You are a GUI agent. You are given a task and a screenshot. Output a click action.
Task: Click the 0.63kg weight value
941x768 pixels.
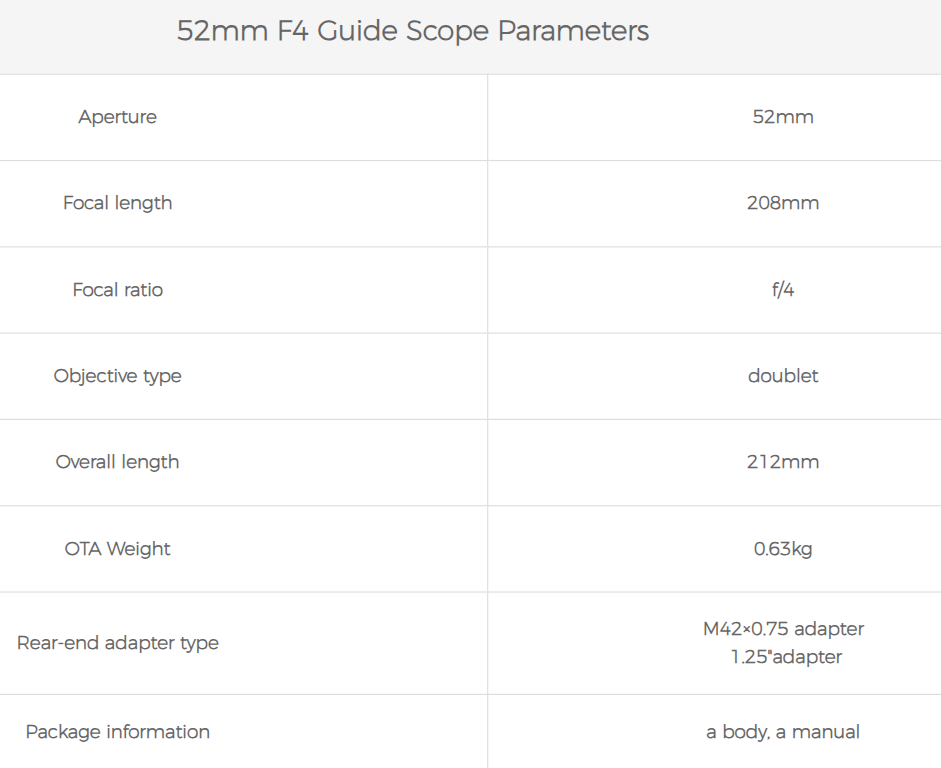click(783, 549)
